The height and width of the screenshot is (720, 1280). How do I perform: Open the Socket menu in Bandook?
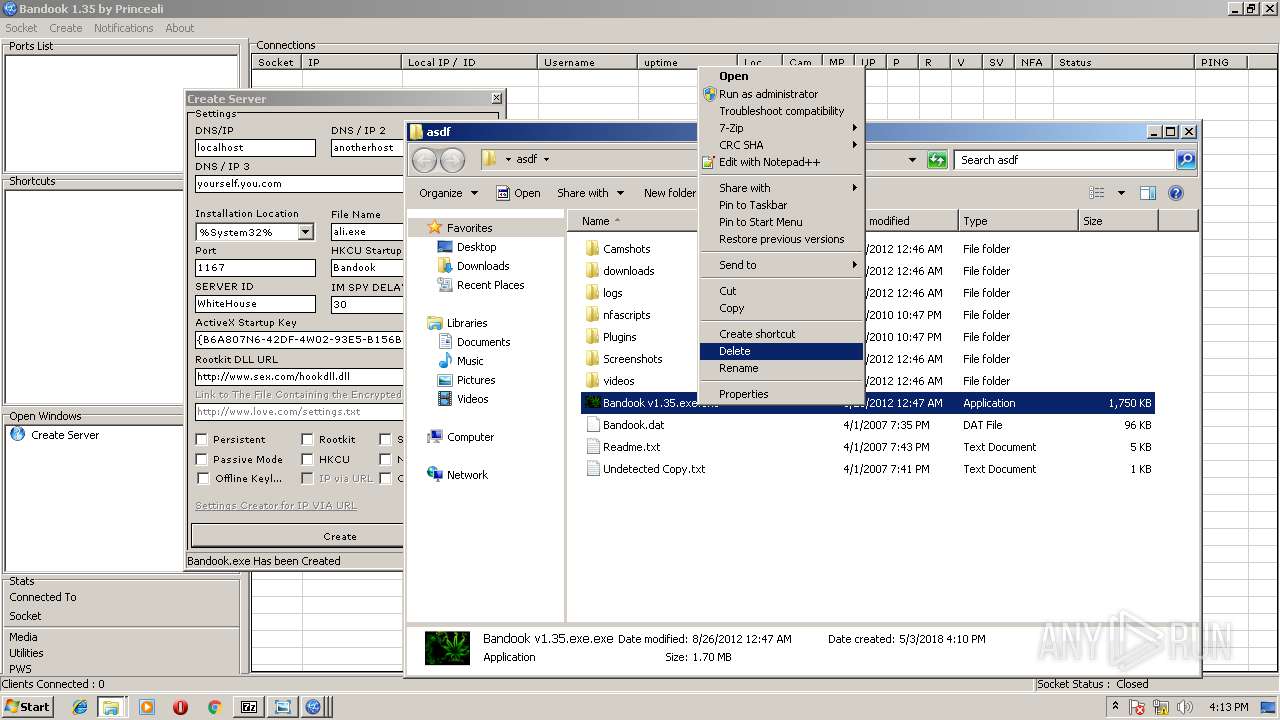21,28
